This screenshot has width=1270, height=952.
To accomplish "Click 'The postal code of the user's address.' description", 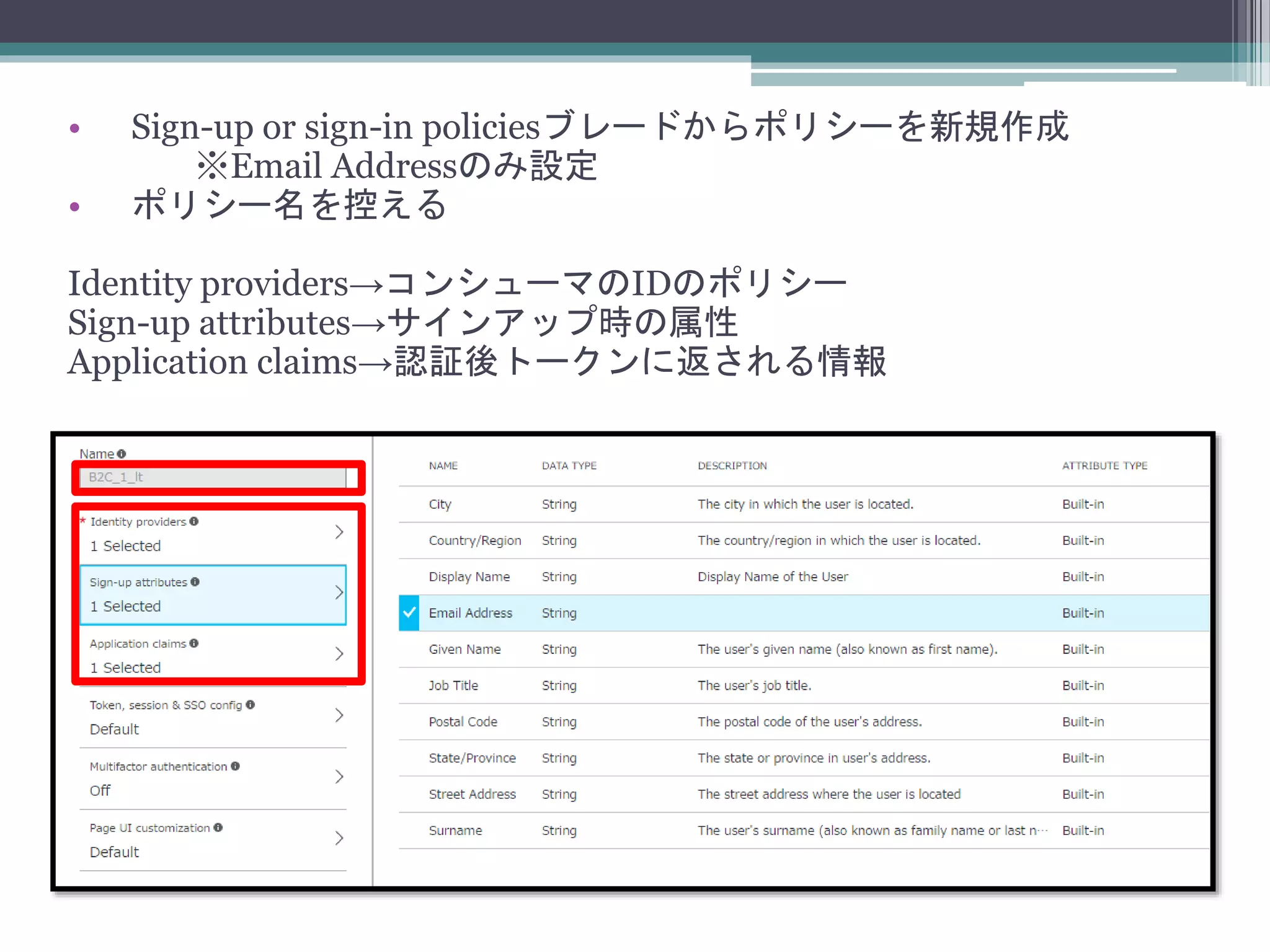I will (x=810, y=721).
